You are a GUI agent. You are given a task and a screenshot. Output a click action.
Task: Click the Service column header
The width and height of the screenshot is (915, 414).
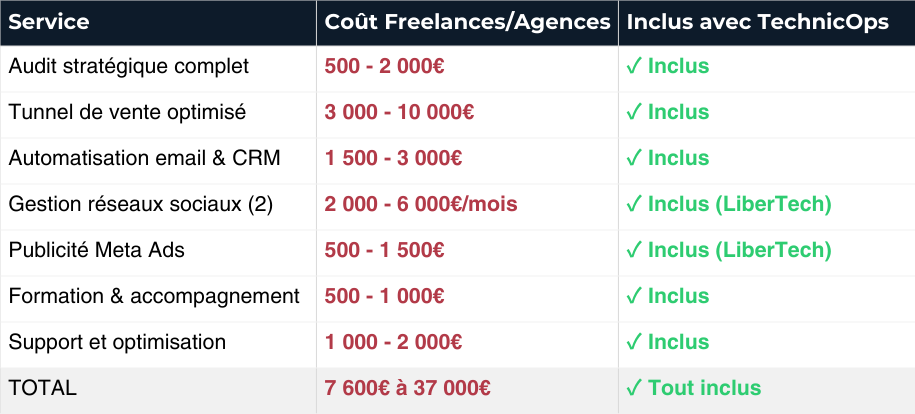(x=49, y=22)
